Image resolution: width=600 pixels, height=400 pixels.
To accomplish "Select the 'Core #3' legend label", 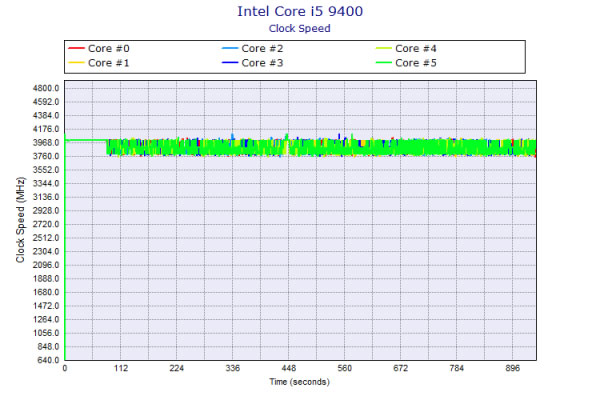I will tap(262, 63).
